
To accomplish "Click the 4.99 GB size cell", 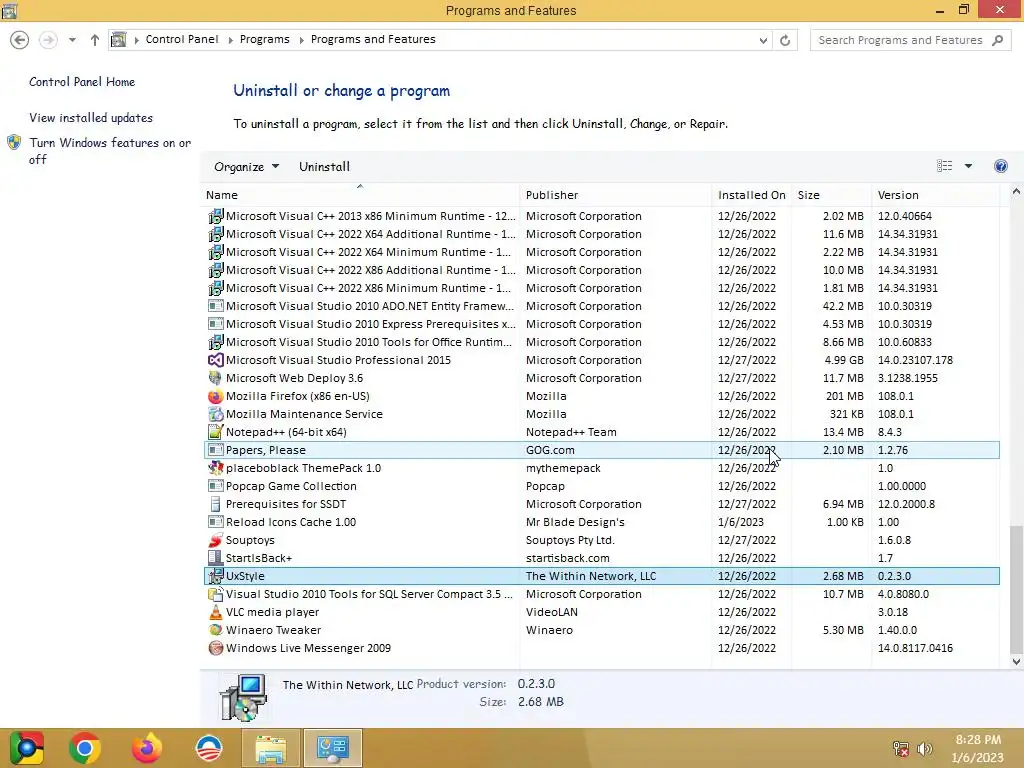I will (844, 360).
